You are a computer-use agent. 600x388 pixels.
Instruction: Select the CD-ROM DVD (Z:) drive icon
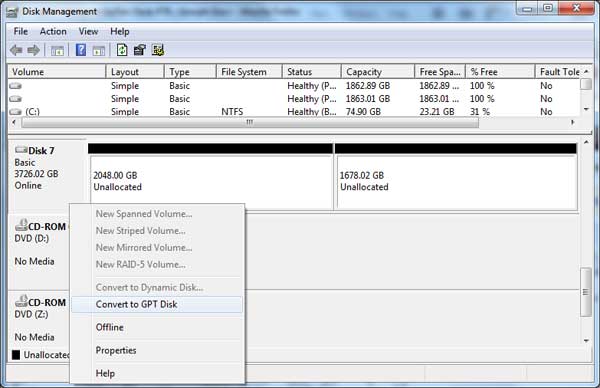click(x=21, y=301)
